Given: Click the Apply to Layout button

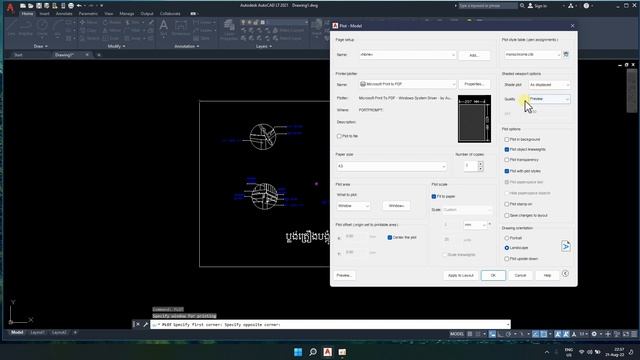Looking at the screenshot, I should pyautogui.click(x=460, y=276).
